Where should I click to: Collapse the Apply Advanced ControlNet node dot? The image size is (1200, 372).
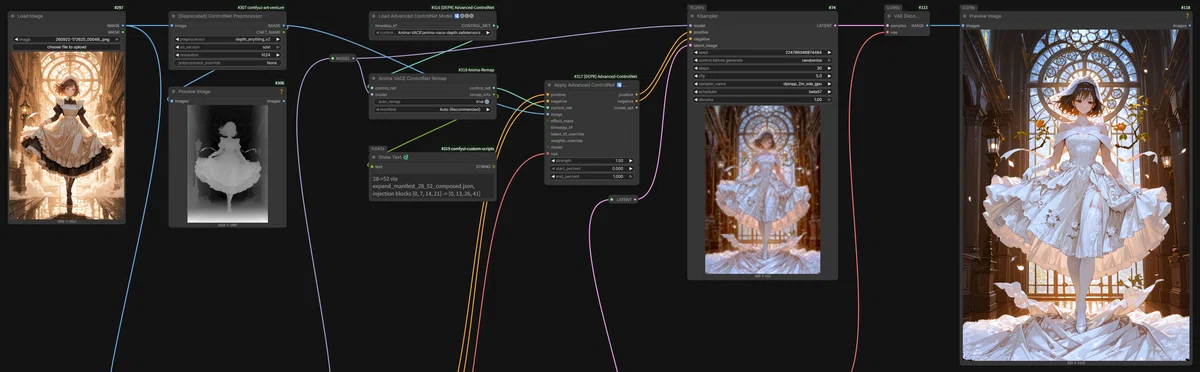pos(550,85)
